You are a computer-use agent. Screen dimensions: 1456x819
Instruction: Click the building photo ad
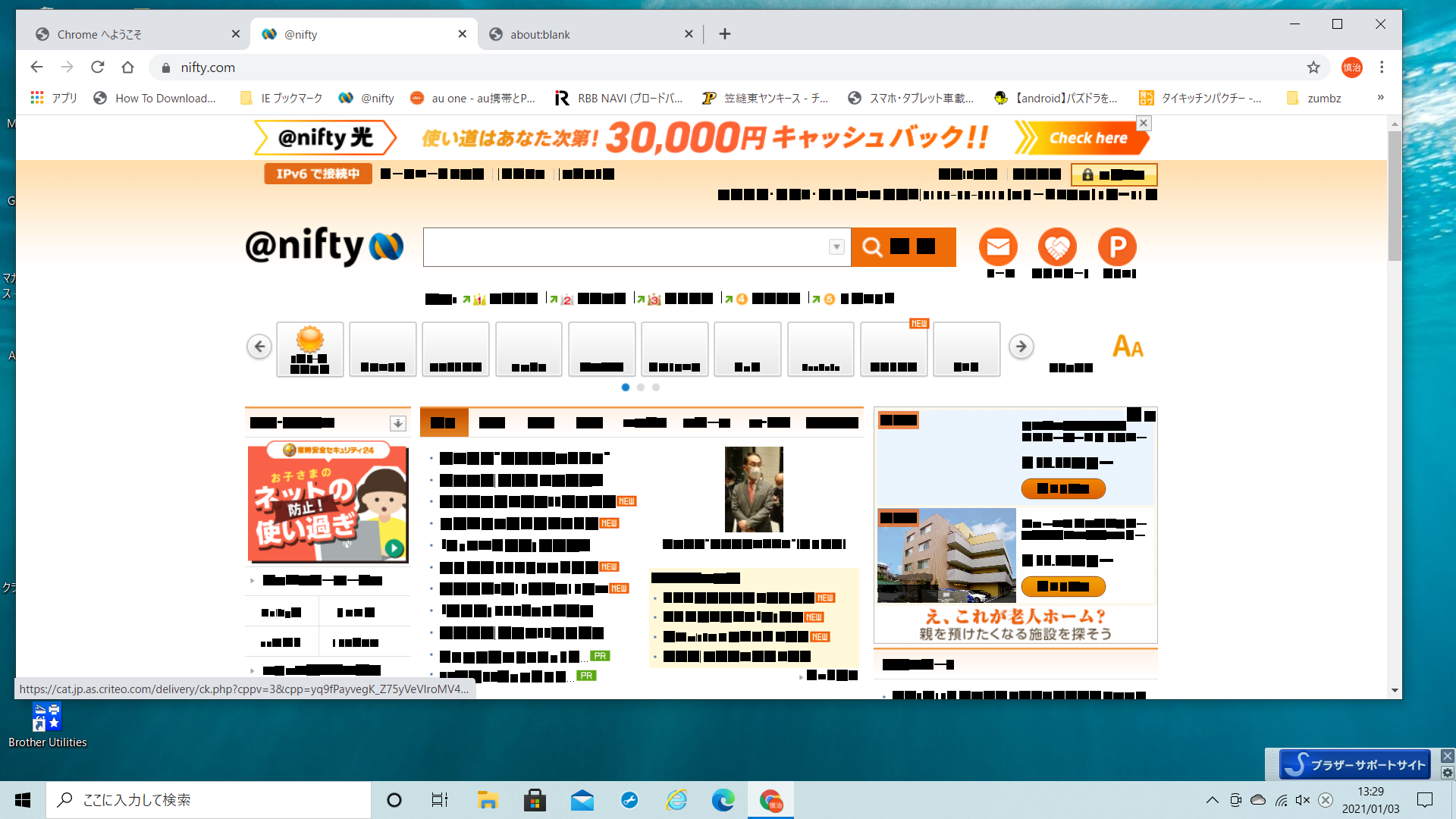click(x=946, y=555)
